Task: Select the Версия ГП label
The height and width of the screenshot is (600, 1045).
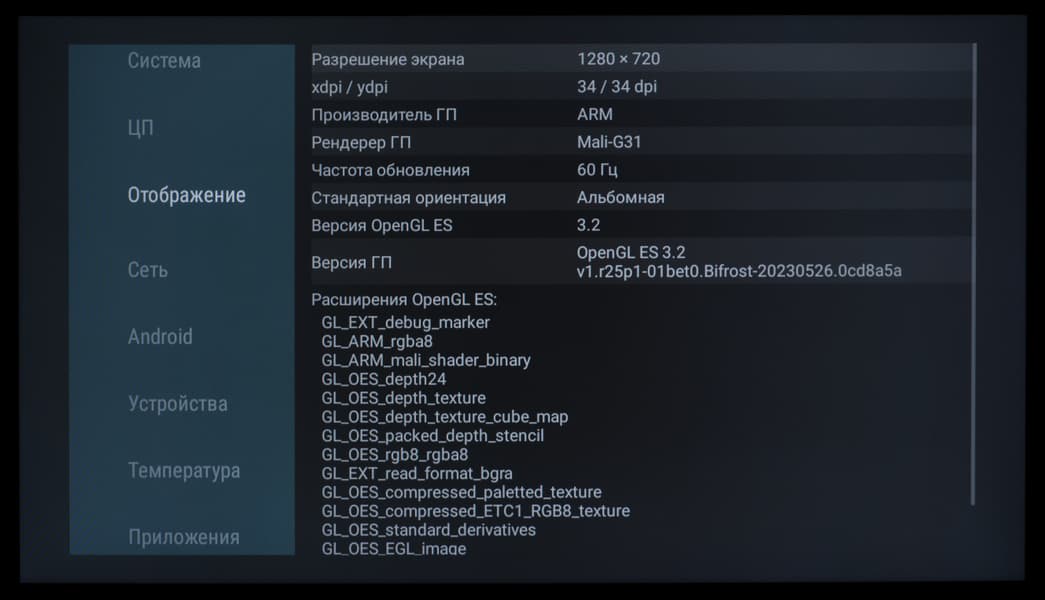Action: click(x=351, y=263)
